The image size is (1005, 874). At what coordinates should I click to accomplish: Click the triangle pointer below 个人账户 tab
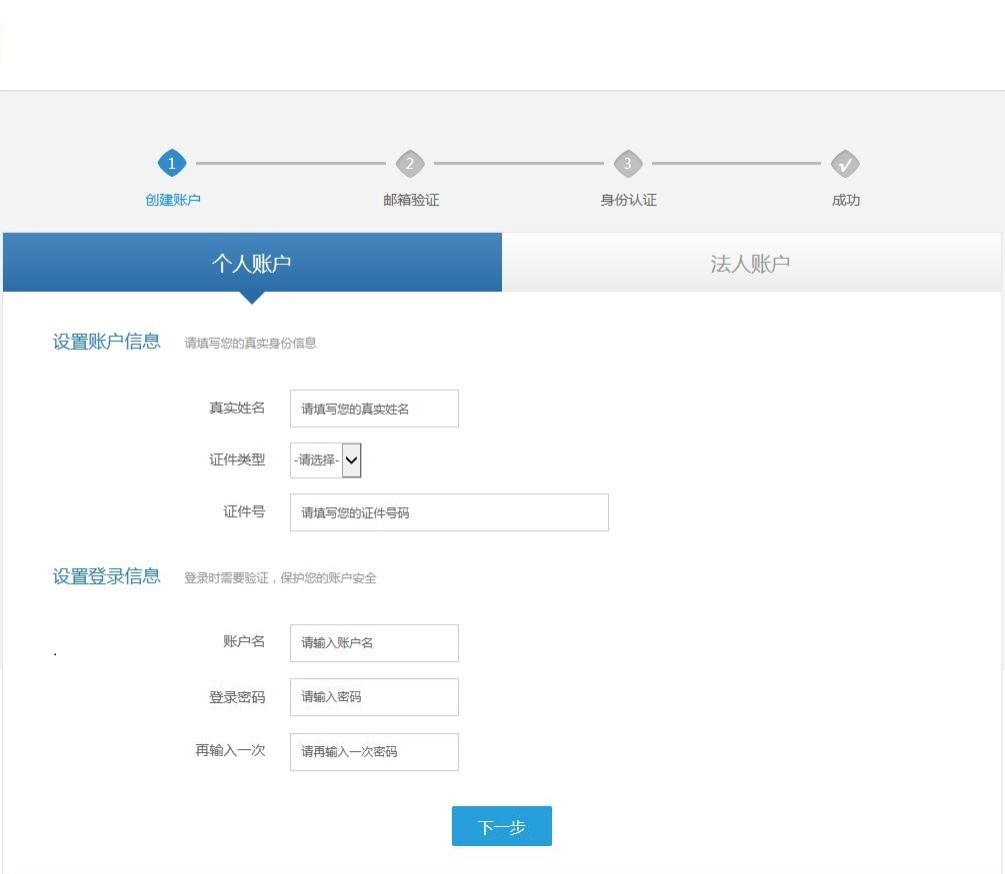pyautogui.click(x=252, y=297)
